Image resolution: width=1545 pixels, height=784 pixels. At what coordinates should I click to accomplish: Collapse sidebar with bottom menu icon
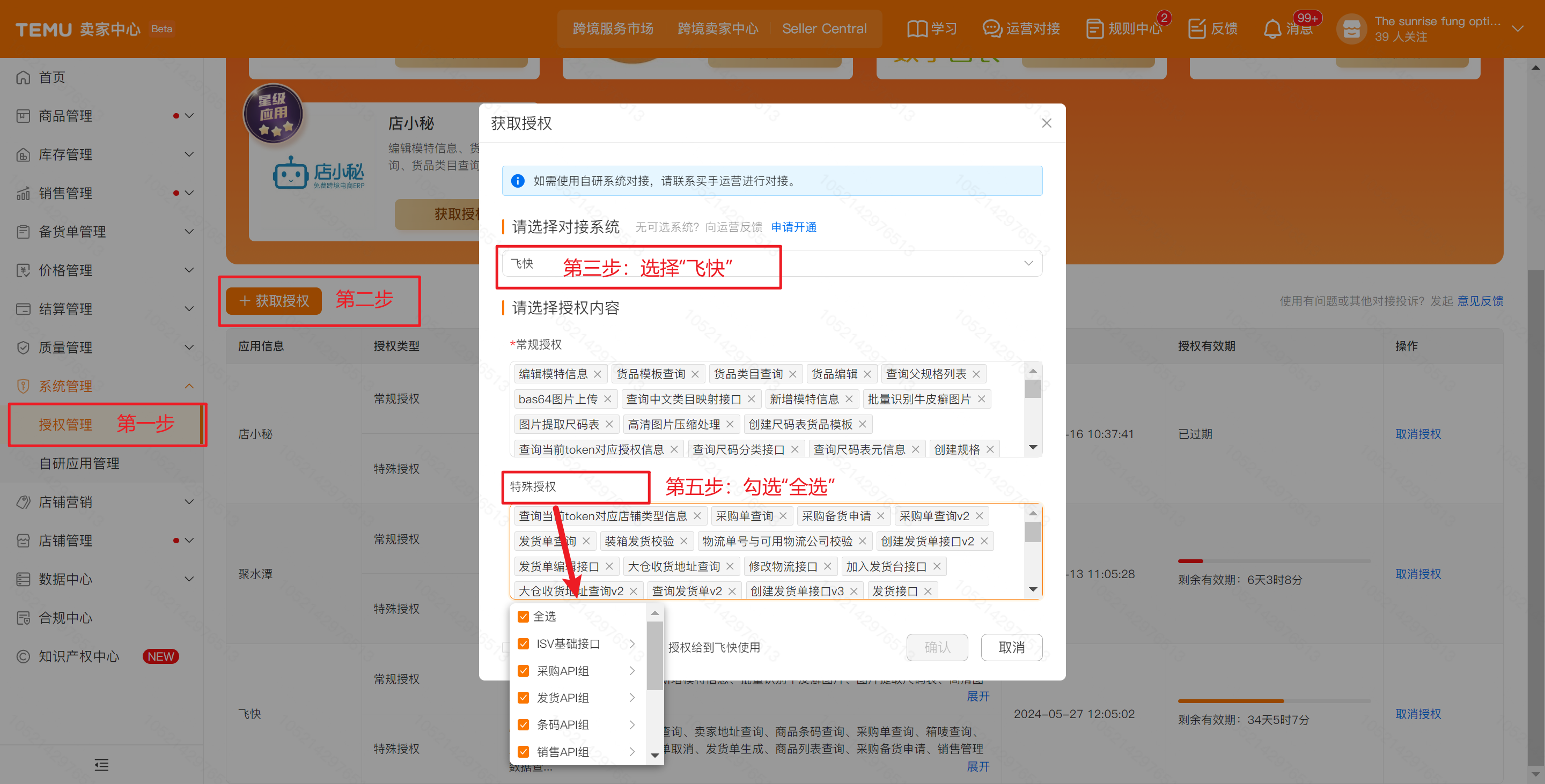[x=101, y=764]
